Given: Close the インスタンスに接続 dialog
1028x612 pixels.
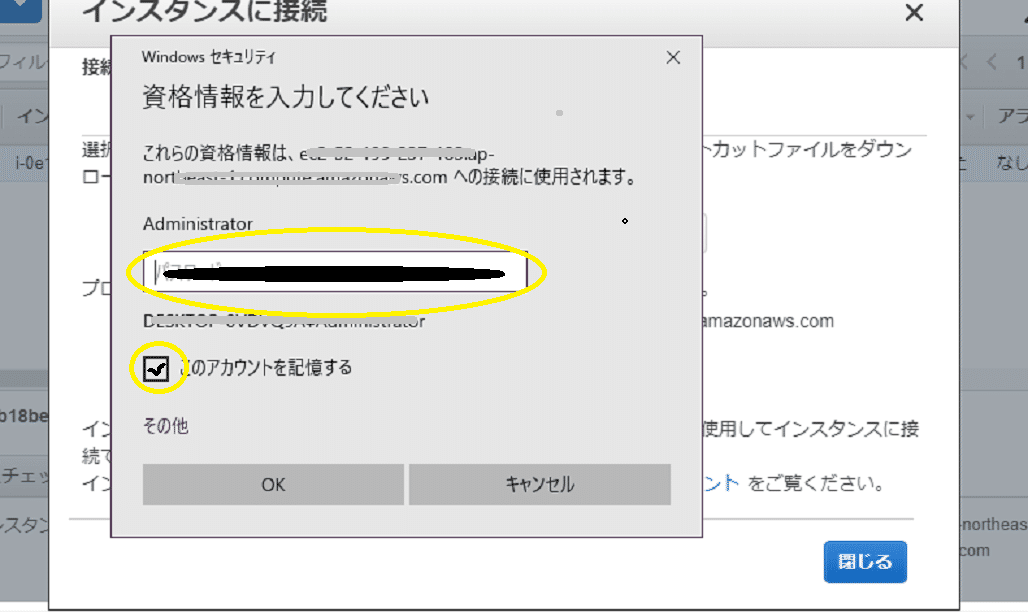Looking at the screenshot, I should coord(913,13).
